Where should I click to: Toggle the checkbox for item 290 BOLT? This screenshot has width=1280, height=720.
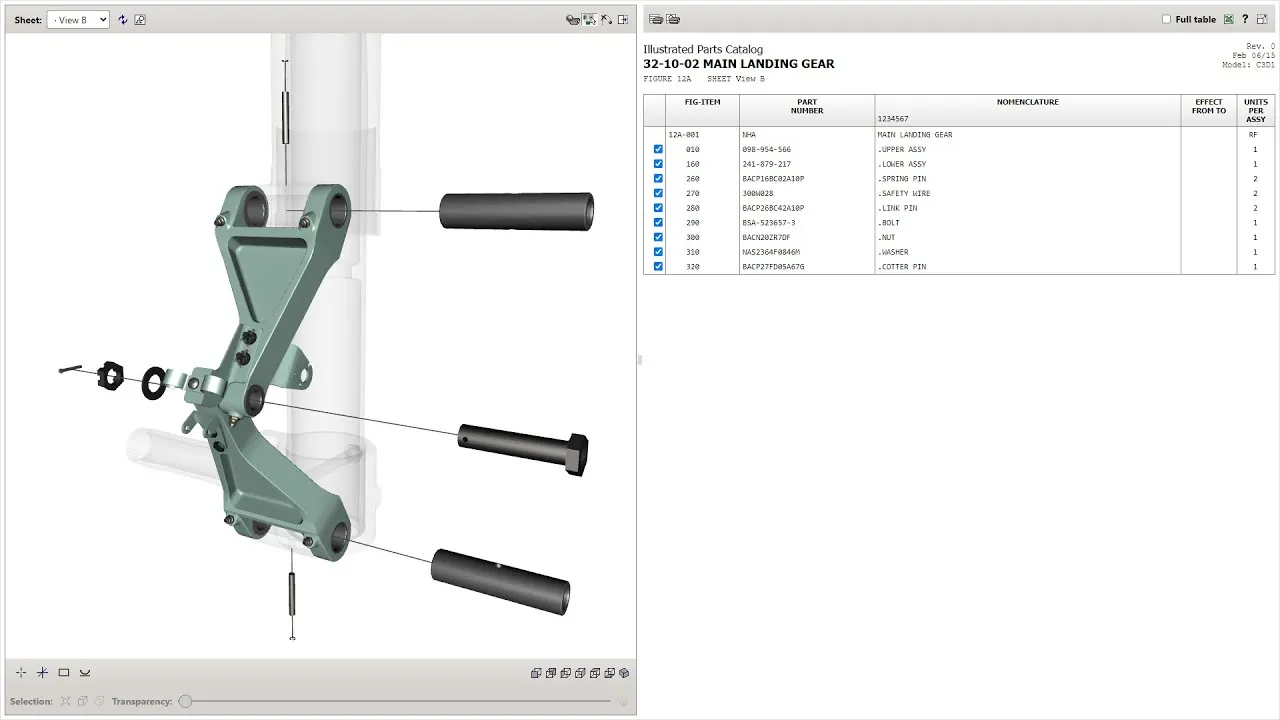coord(658,223)
